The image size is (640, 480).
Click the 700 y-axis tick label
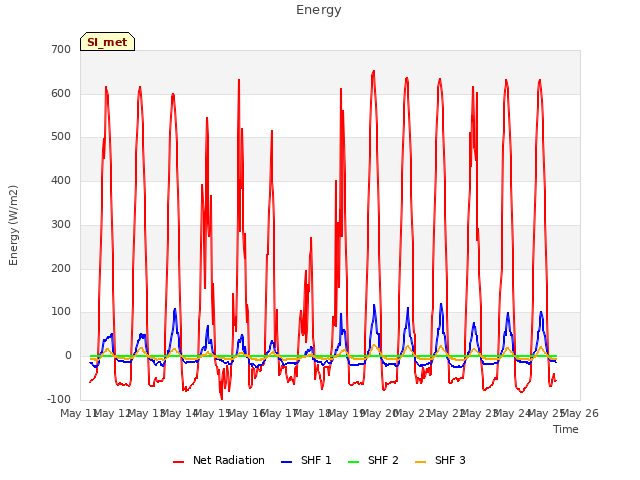point(61,50)
